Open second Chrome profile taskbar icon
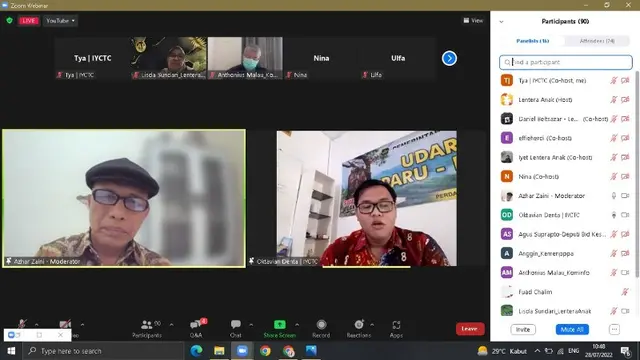 (288, 351)
